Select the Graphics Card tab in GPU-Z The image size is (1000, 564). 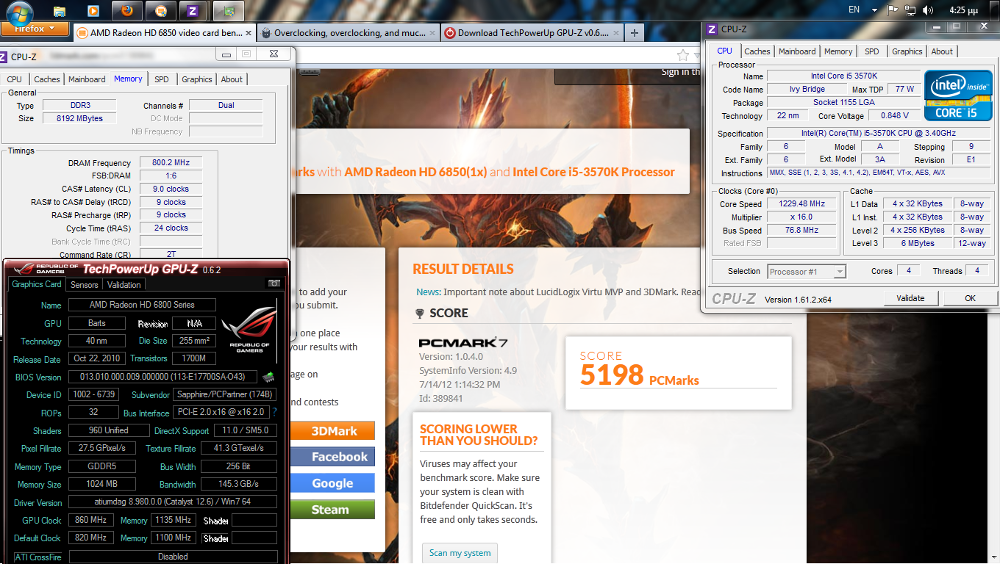pyautogui.click(x=36, y=284)
